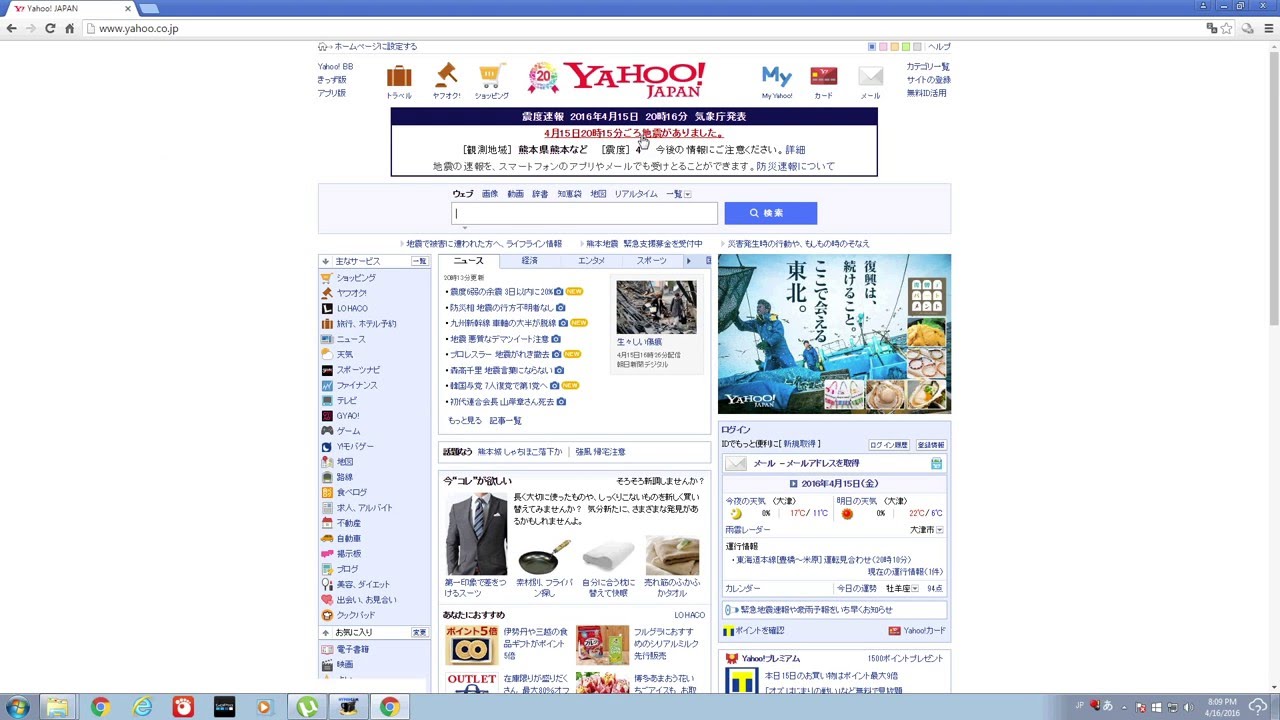Viewport: 1280px width, 720px height.
Task: Click the browser address bar
Action: click(640, 28)
